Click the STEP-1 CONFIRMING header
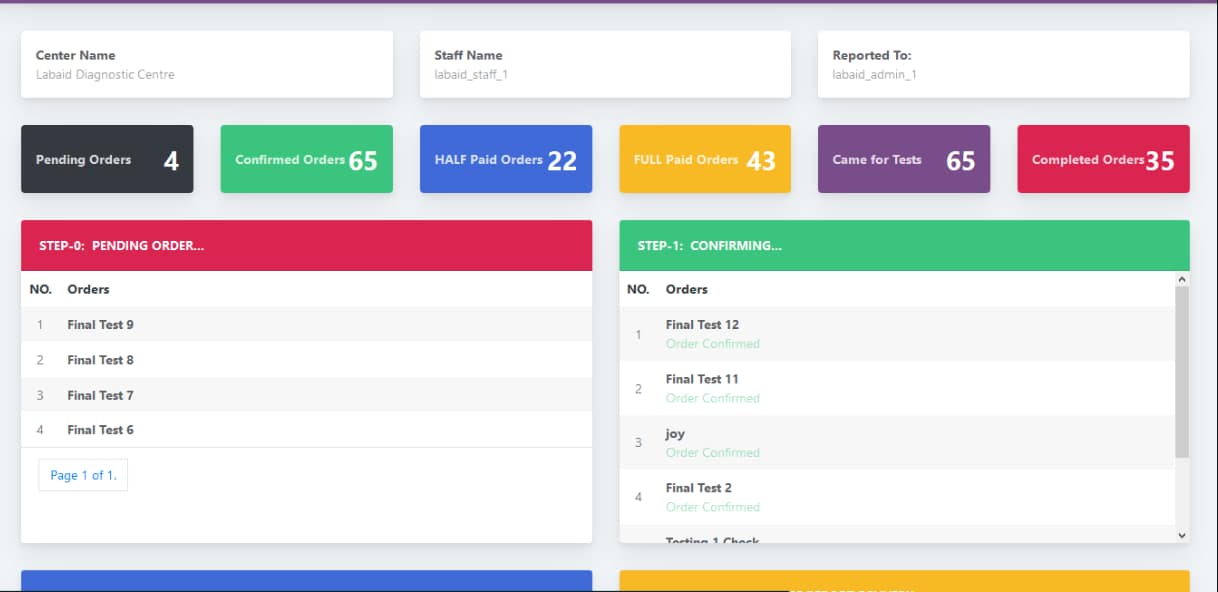This screenshot has height=592, width=1218. tap(904, 245)
